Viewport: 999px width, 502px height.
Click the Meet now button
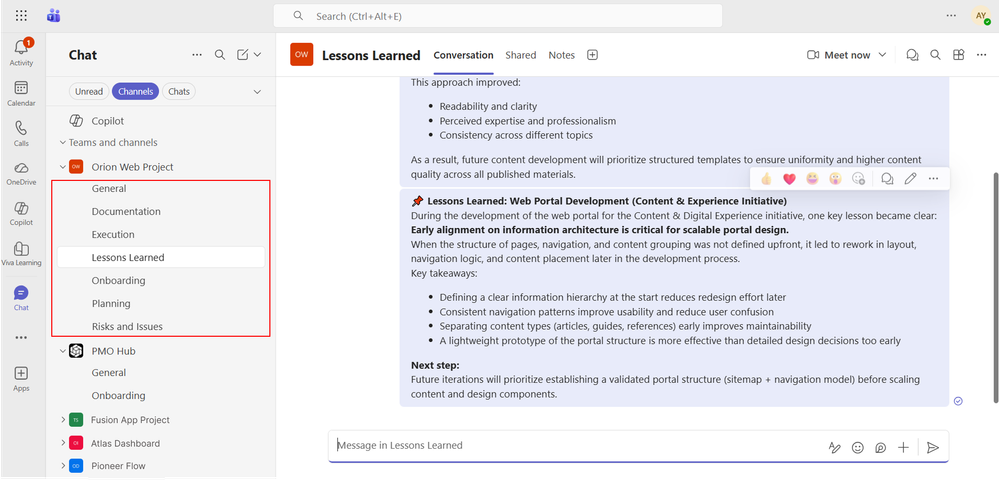pyautogui.click(x=839, y=55)
